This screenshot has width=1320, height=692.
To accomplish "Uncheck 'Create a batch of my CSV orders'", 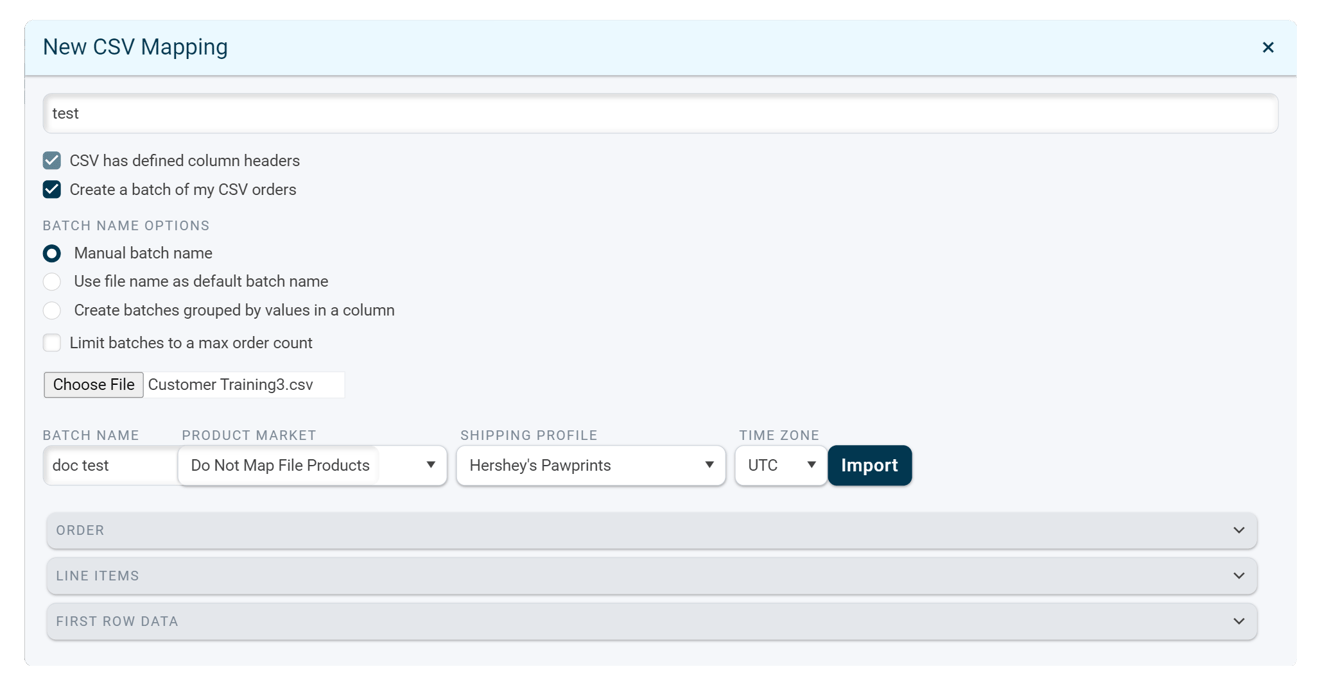I will [52, 189].
